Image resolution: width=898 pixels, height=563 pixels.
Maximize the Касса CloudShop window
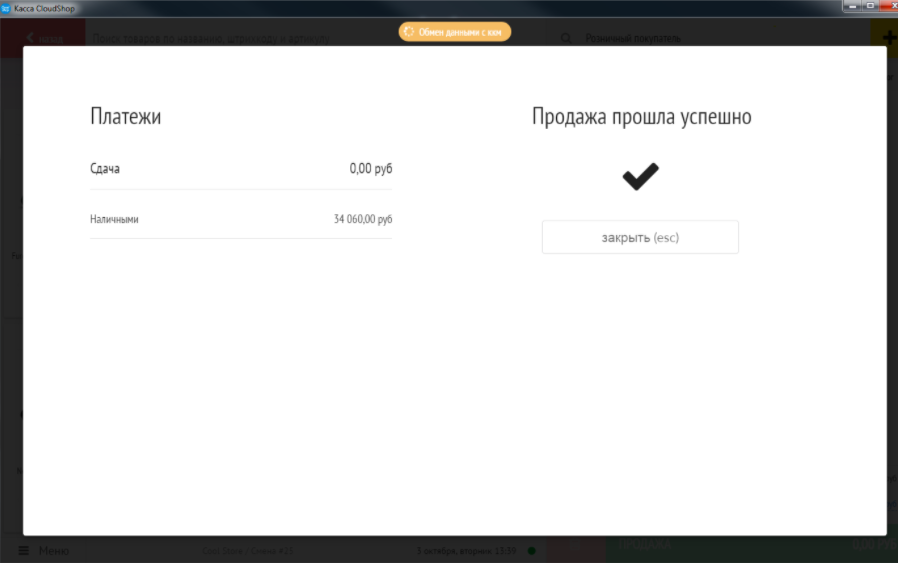click(871, 6)
